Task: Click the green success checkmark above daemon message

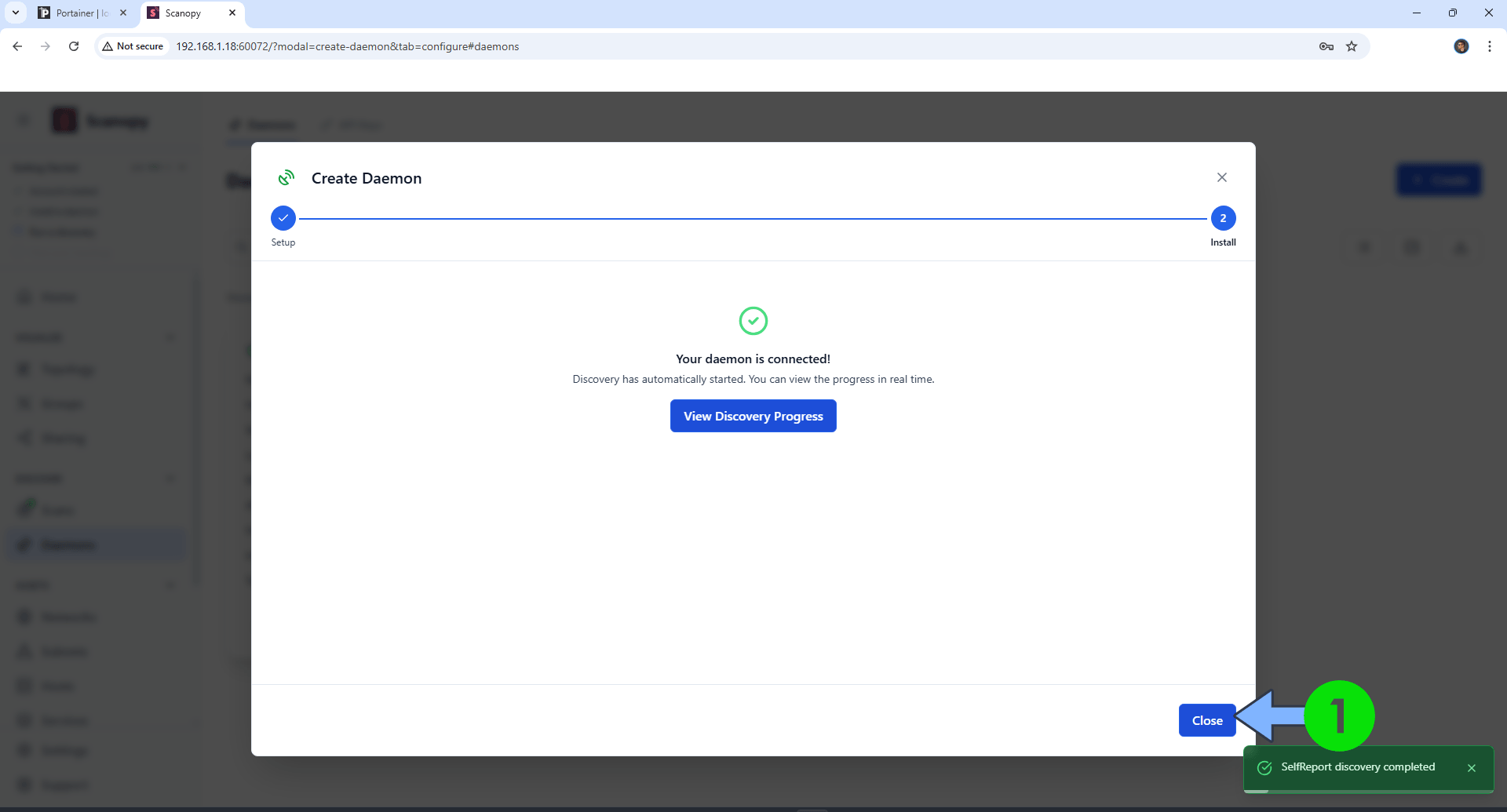Action: (753, 321)
